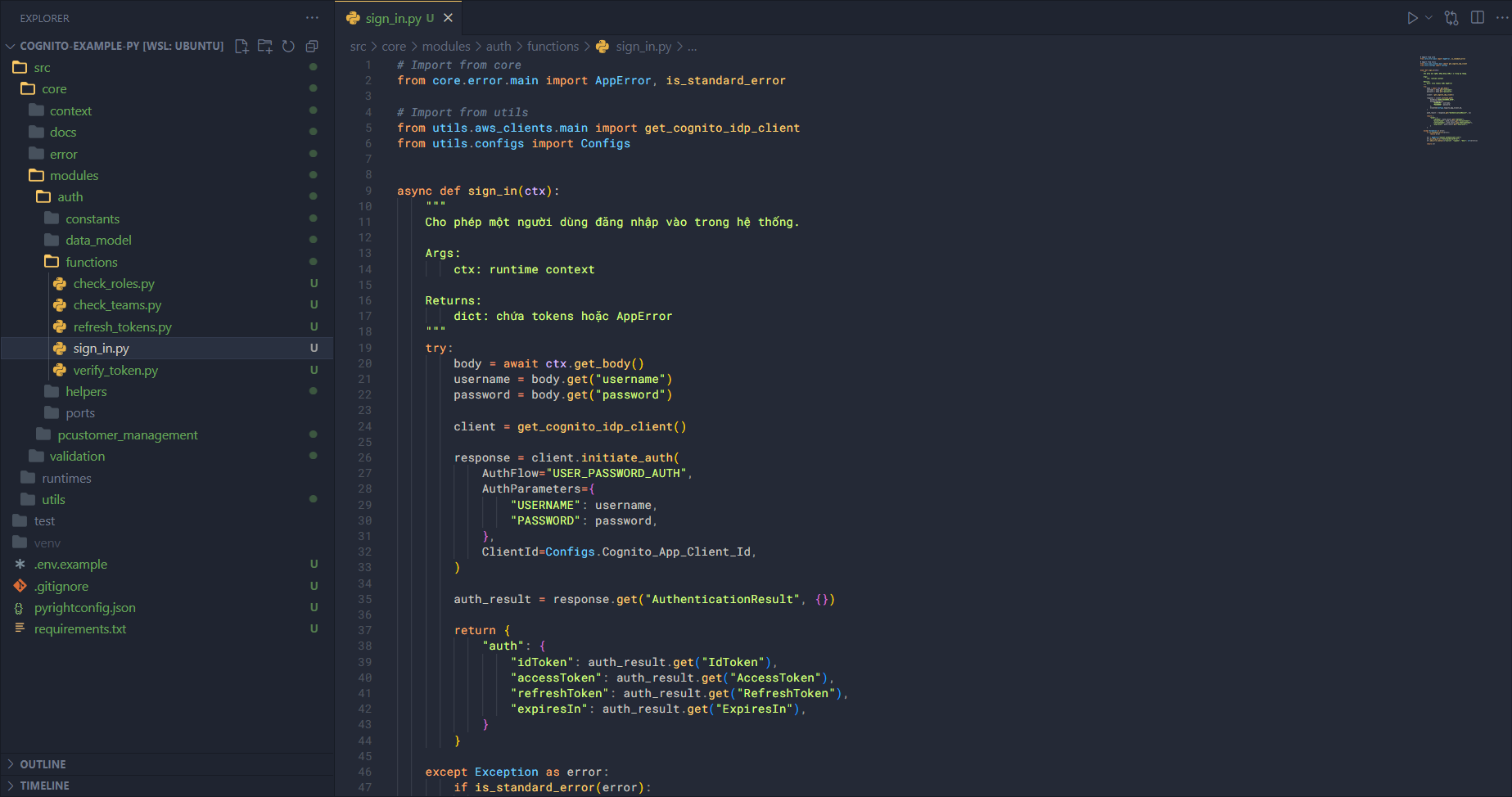Expand the TIMELINE section

44,786
